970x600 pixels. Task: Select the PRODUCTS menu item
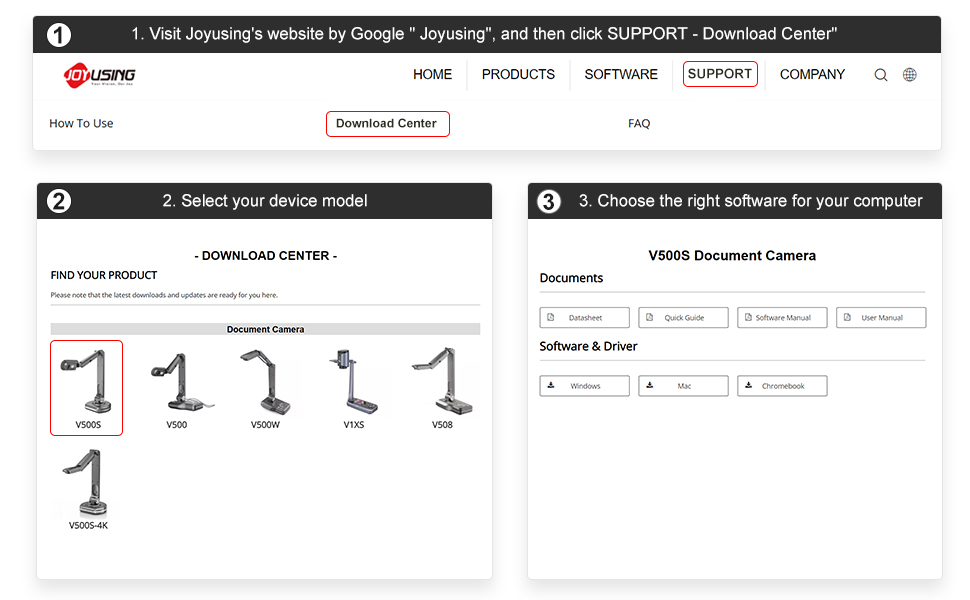518,75
